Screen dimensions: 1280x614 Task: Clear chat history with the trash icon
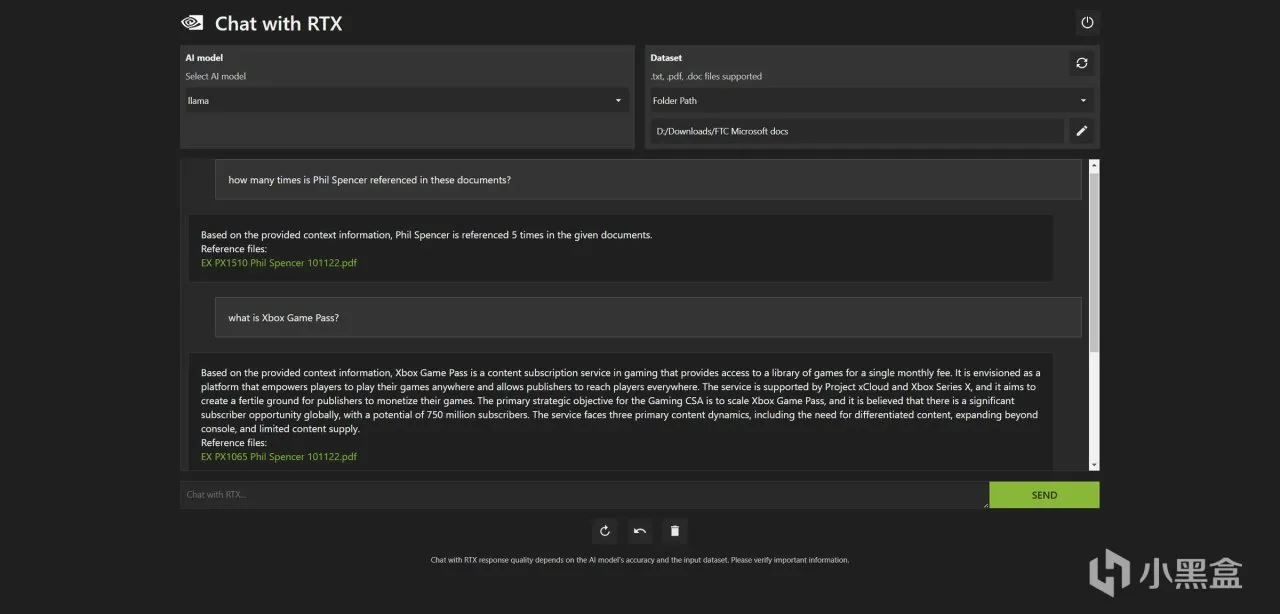675,531
